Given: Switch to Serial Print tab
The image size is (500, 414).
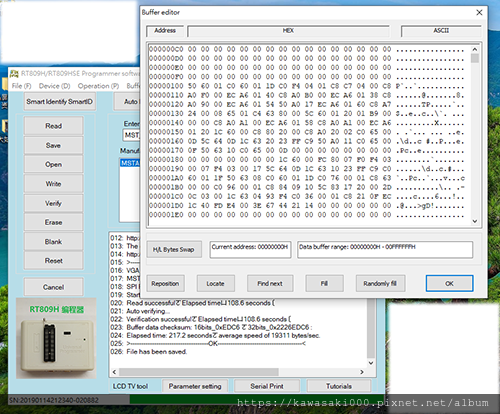Looking at the screenshot, I should [x=267, y=386].
